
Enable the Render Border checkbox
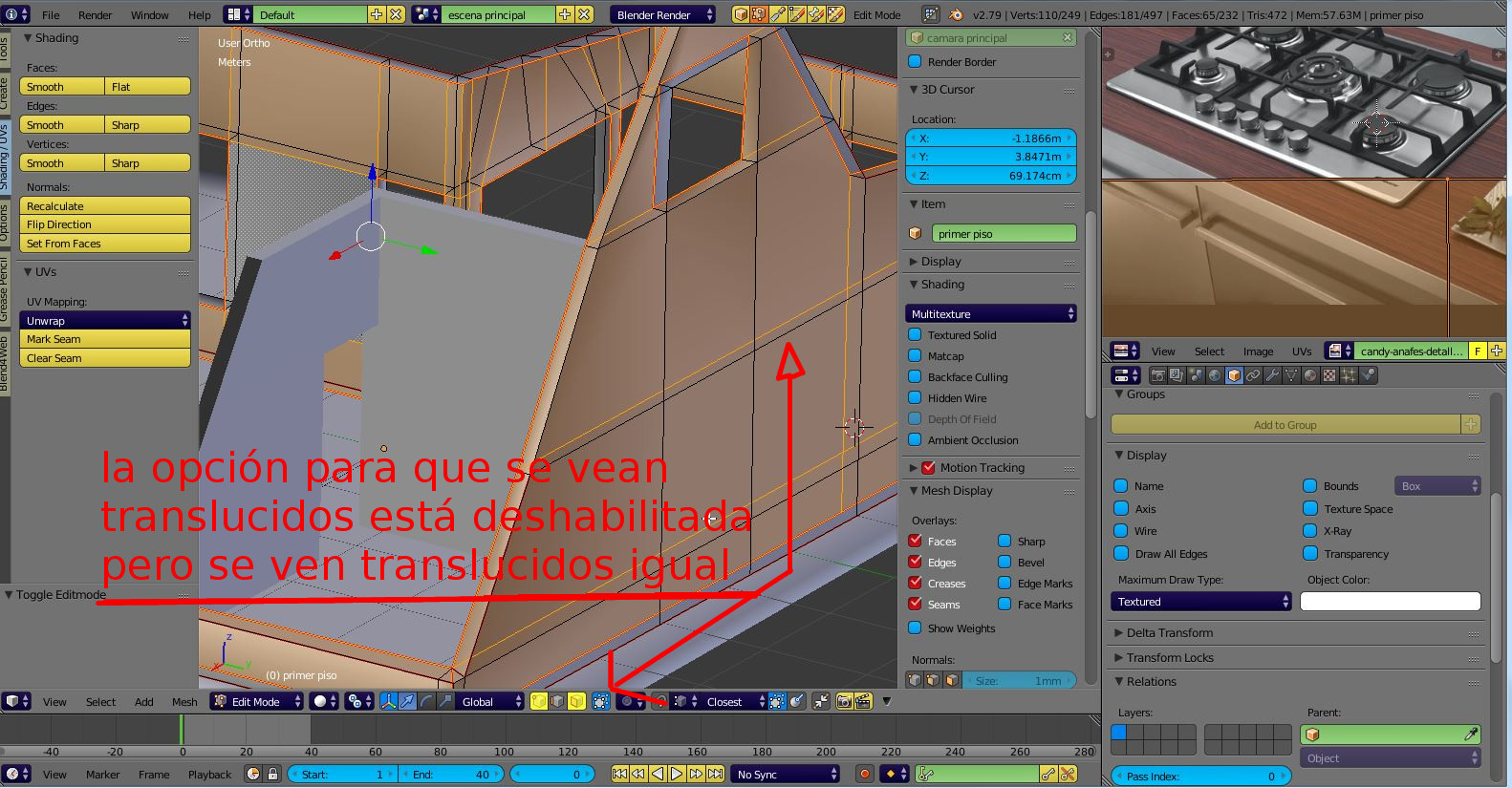[x=915, y=61]
